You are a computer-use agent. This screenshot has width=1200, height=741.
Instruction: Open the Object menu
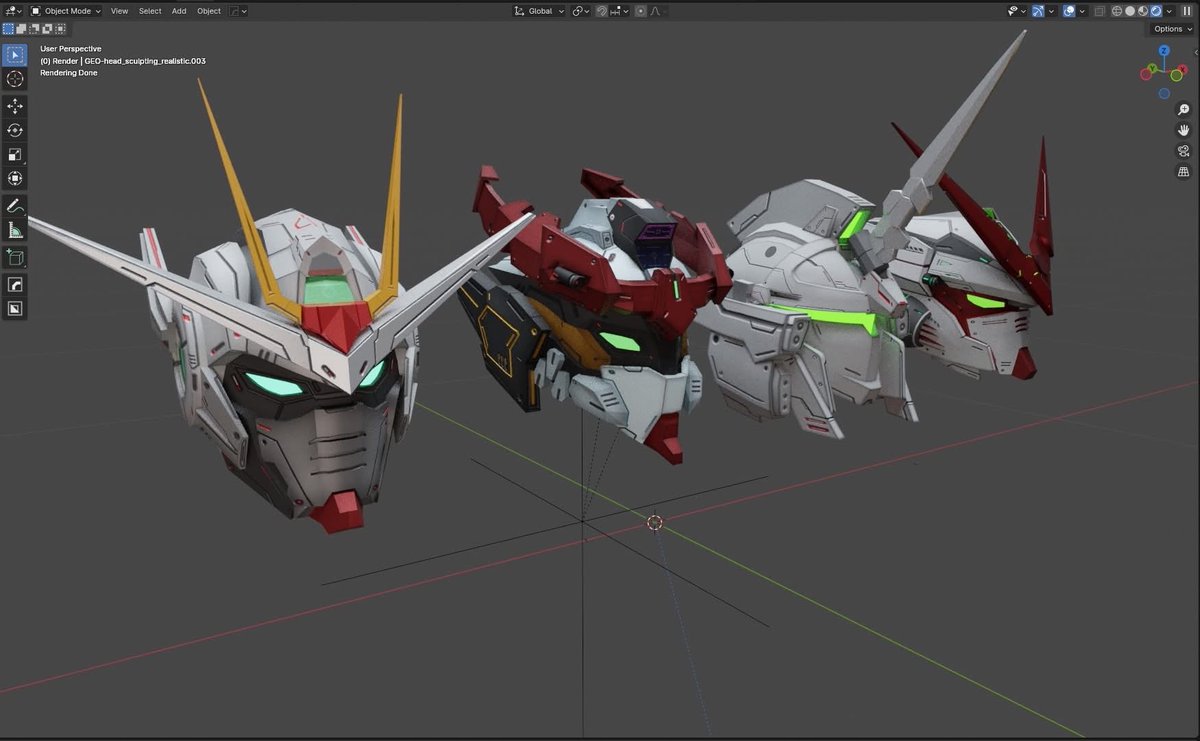point(209,11)
